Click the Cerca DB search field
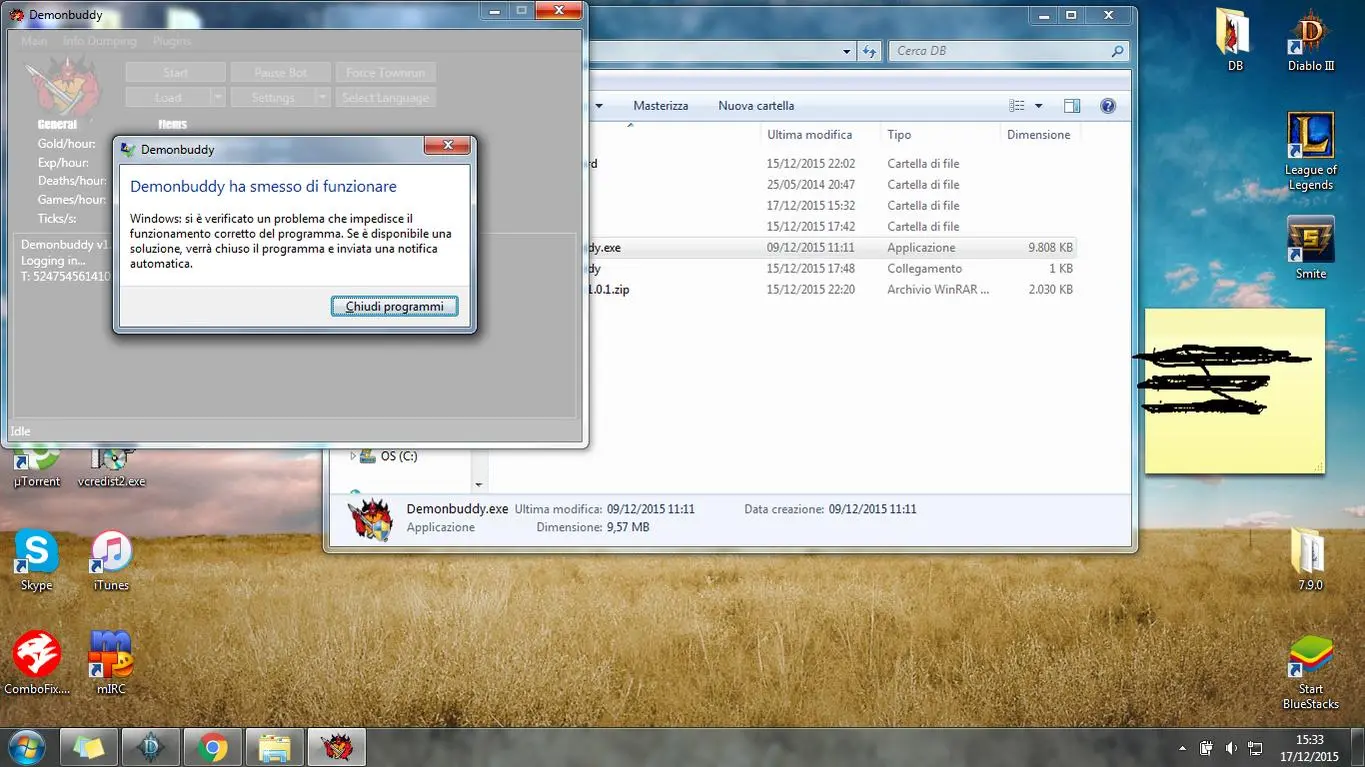Viewport: 1365px width, 767px height. tap(1000, 51)
